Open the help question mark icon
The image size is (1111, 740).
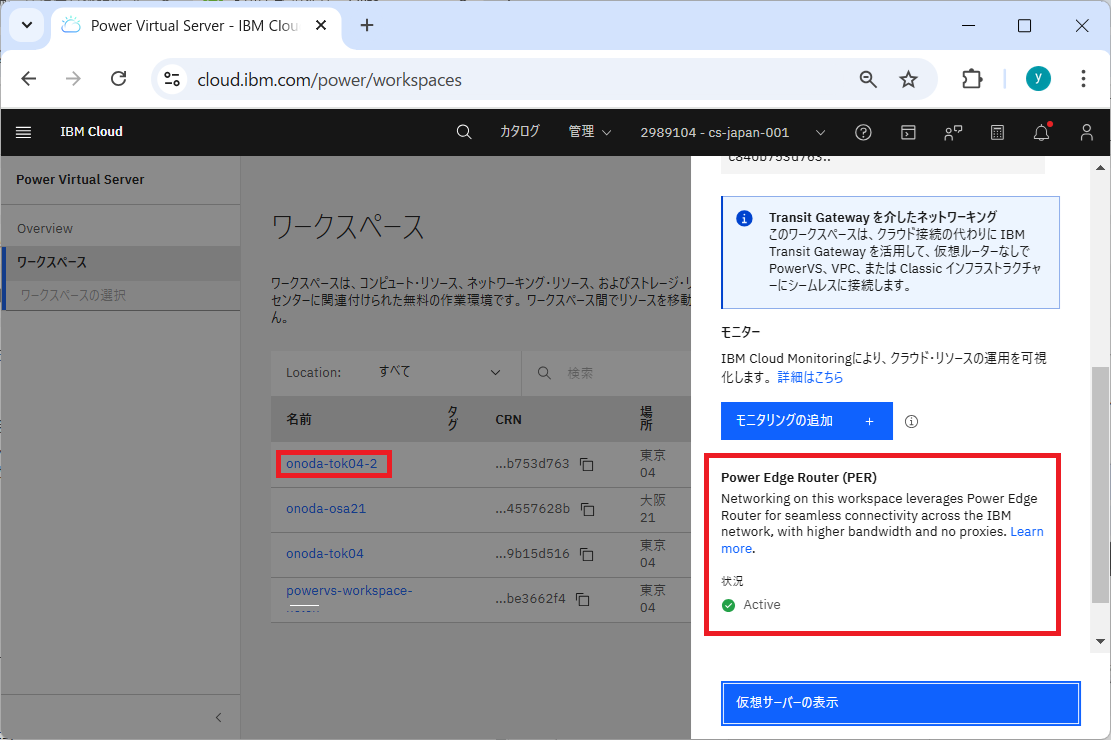(863, 133)
